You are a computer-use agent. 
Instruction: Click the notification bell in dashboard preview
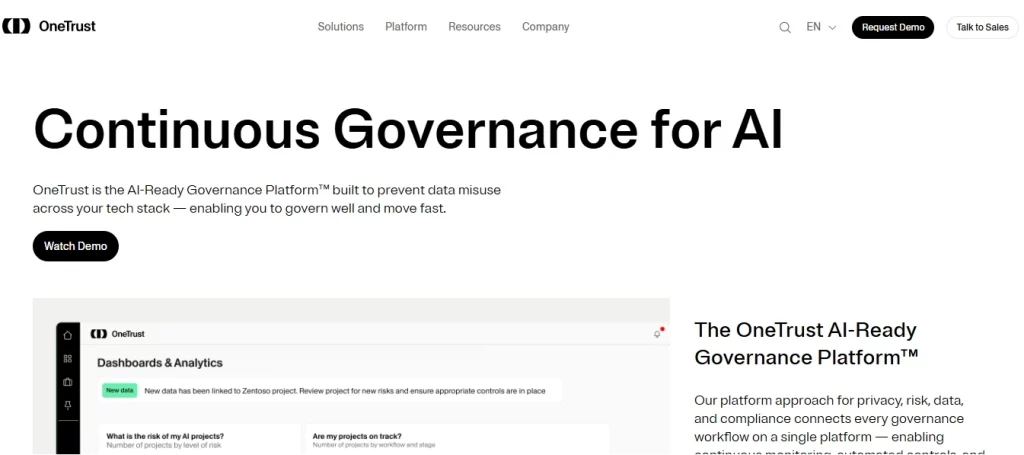click(658, 334)
